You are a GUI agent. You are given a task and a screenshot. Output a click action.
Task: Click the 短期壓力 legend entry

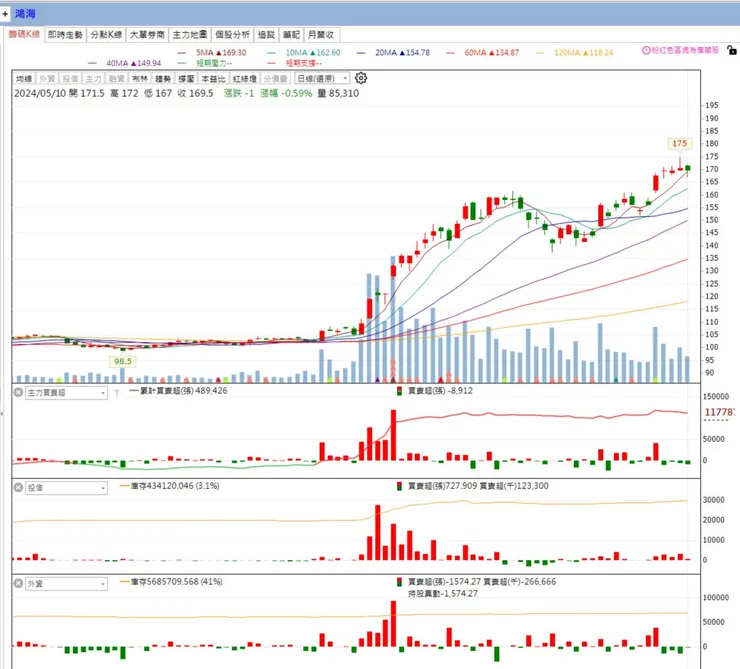(x=204, y=63)
